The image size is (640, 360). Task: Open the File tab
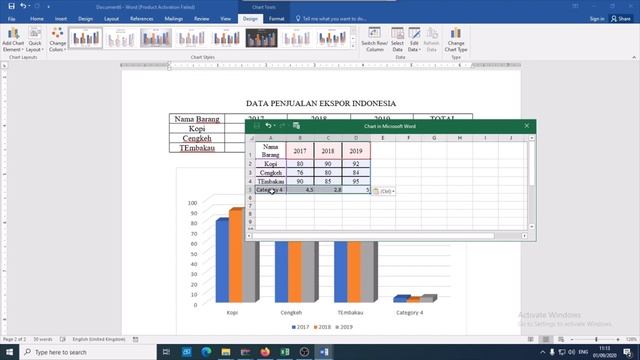11,19
